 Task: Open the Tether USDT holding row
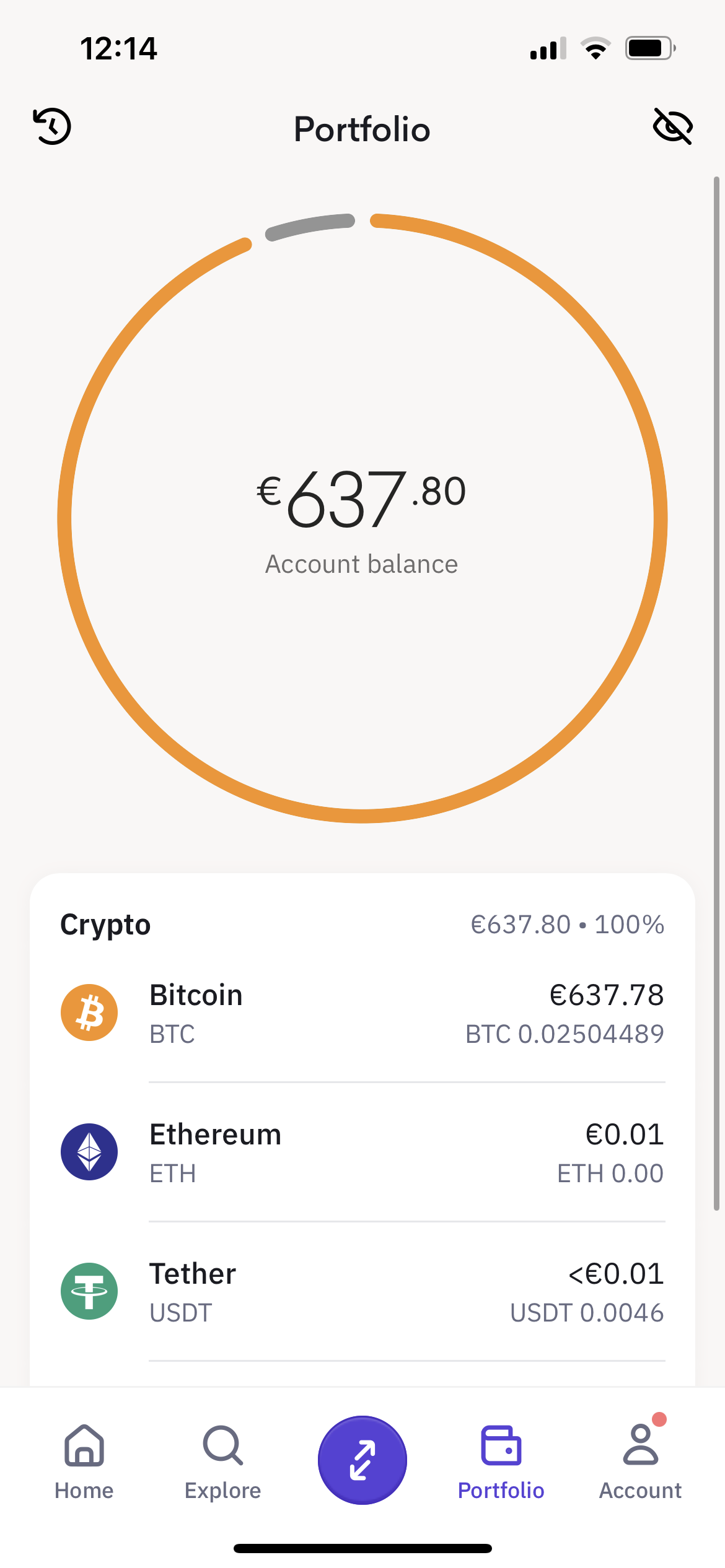362,1292
